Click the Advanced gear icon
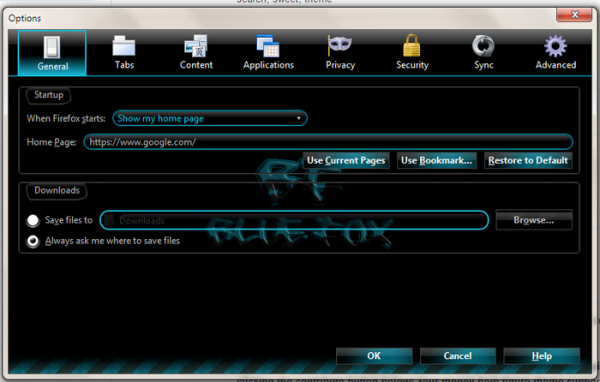 click(555, 46)
